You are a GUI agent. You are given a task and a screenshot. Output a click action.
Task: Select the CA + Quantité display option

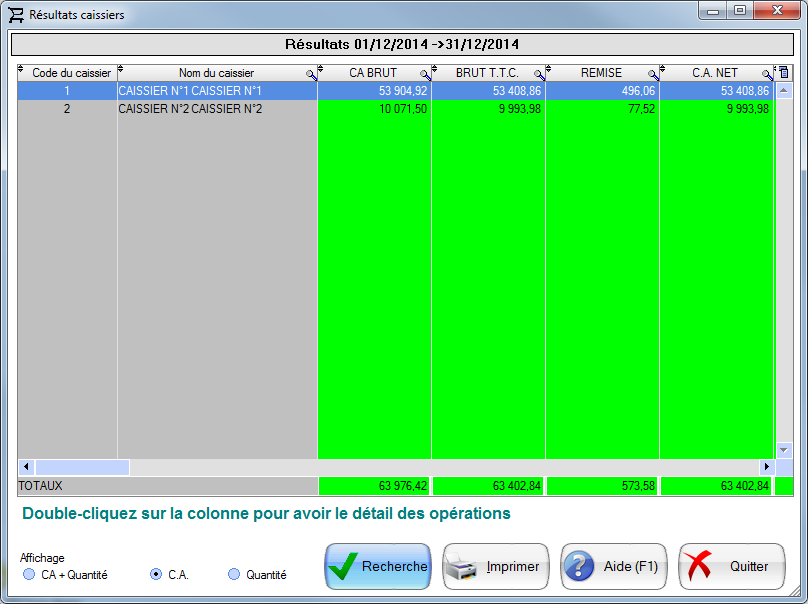[x=29, y=574]
